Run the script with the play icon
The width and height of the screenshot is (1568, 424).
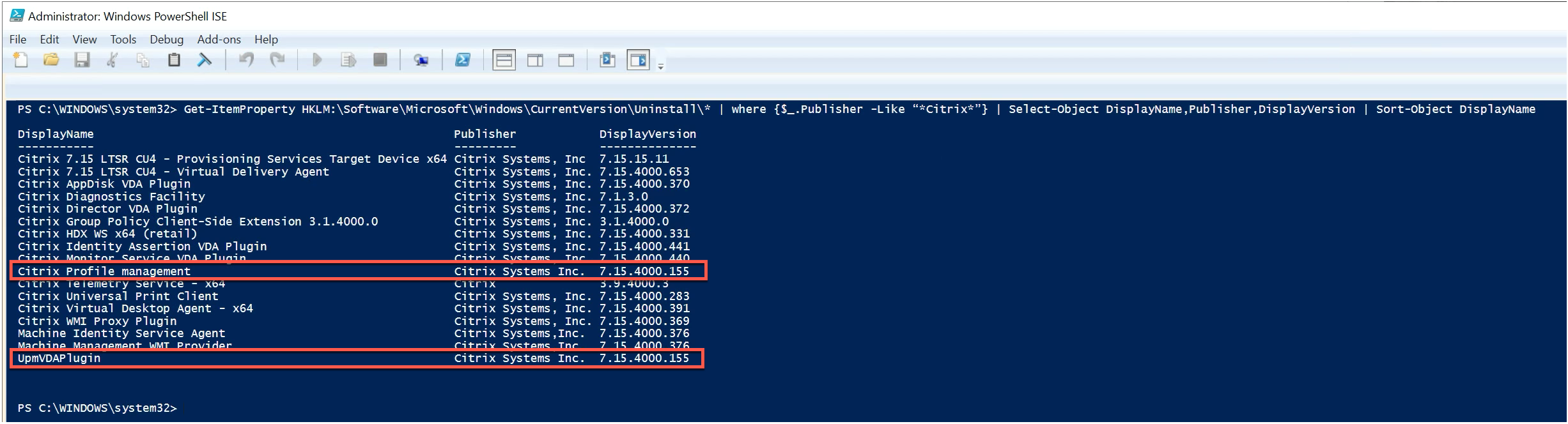tap(317, 60)
